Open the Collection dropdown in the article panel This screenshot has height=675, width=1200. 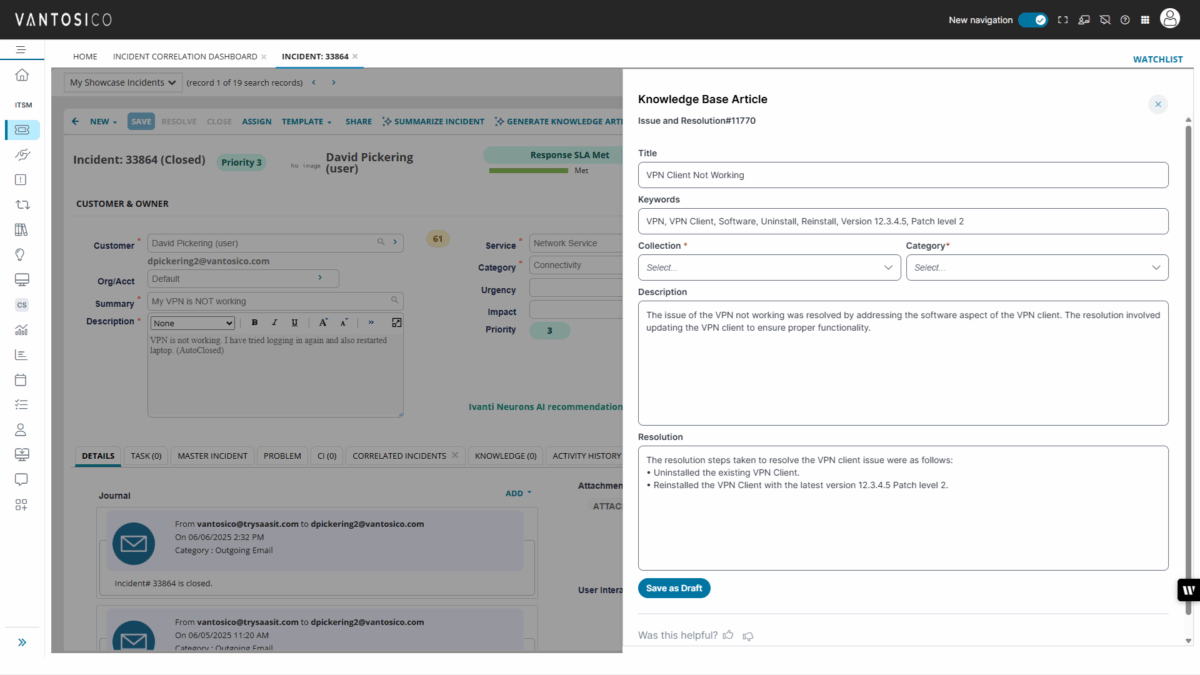(x=768, y=267)
